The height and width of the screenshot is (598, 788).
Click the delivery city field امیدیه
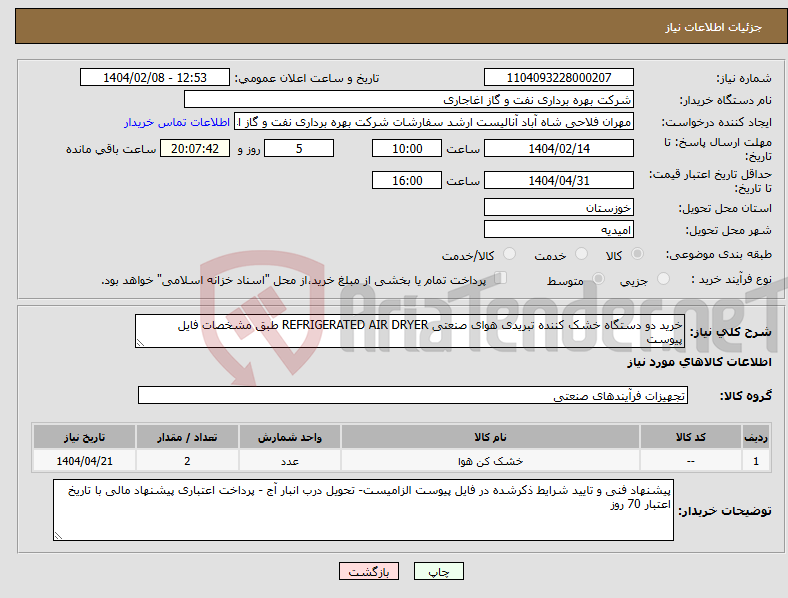pos(558,229)
